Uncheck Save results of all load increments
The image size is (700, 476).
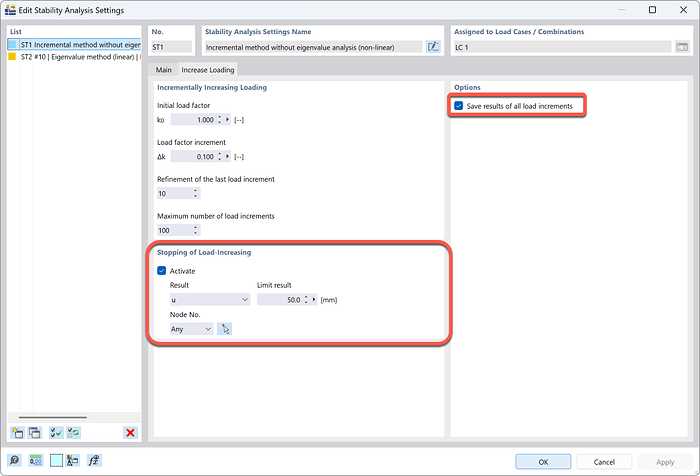pos(459,105)
